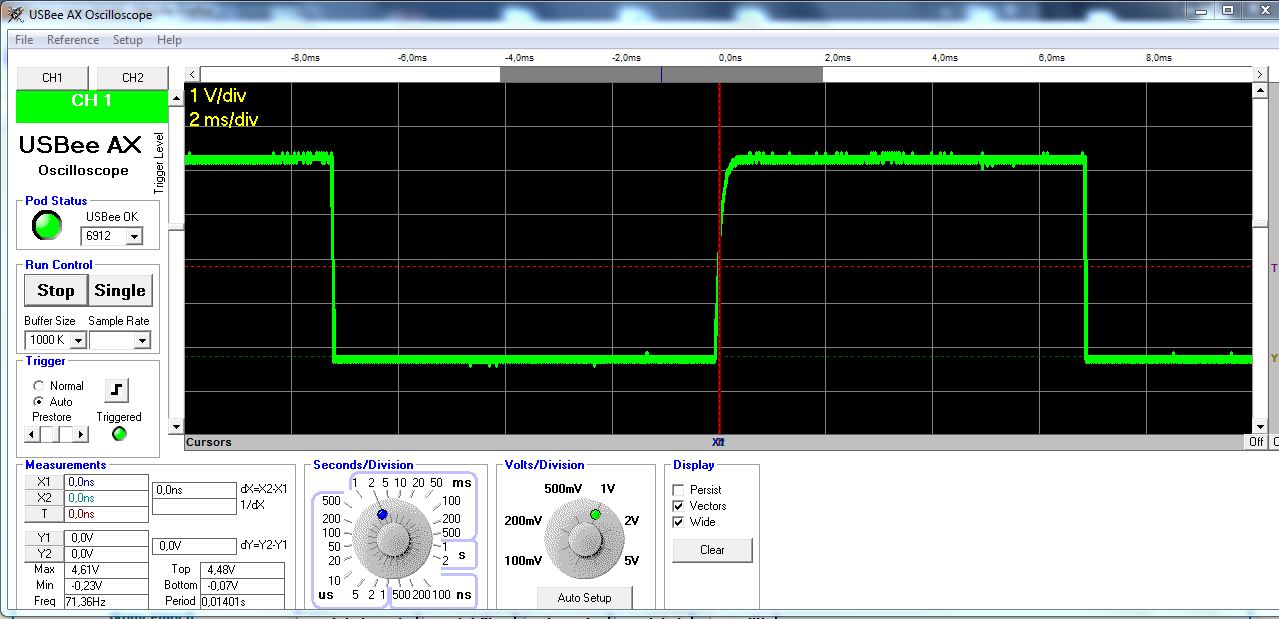Select the X1 cursor button
The width and height of the screenshot is (1279, 619).
click(44, 482)
